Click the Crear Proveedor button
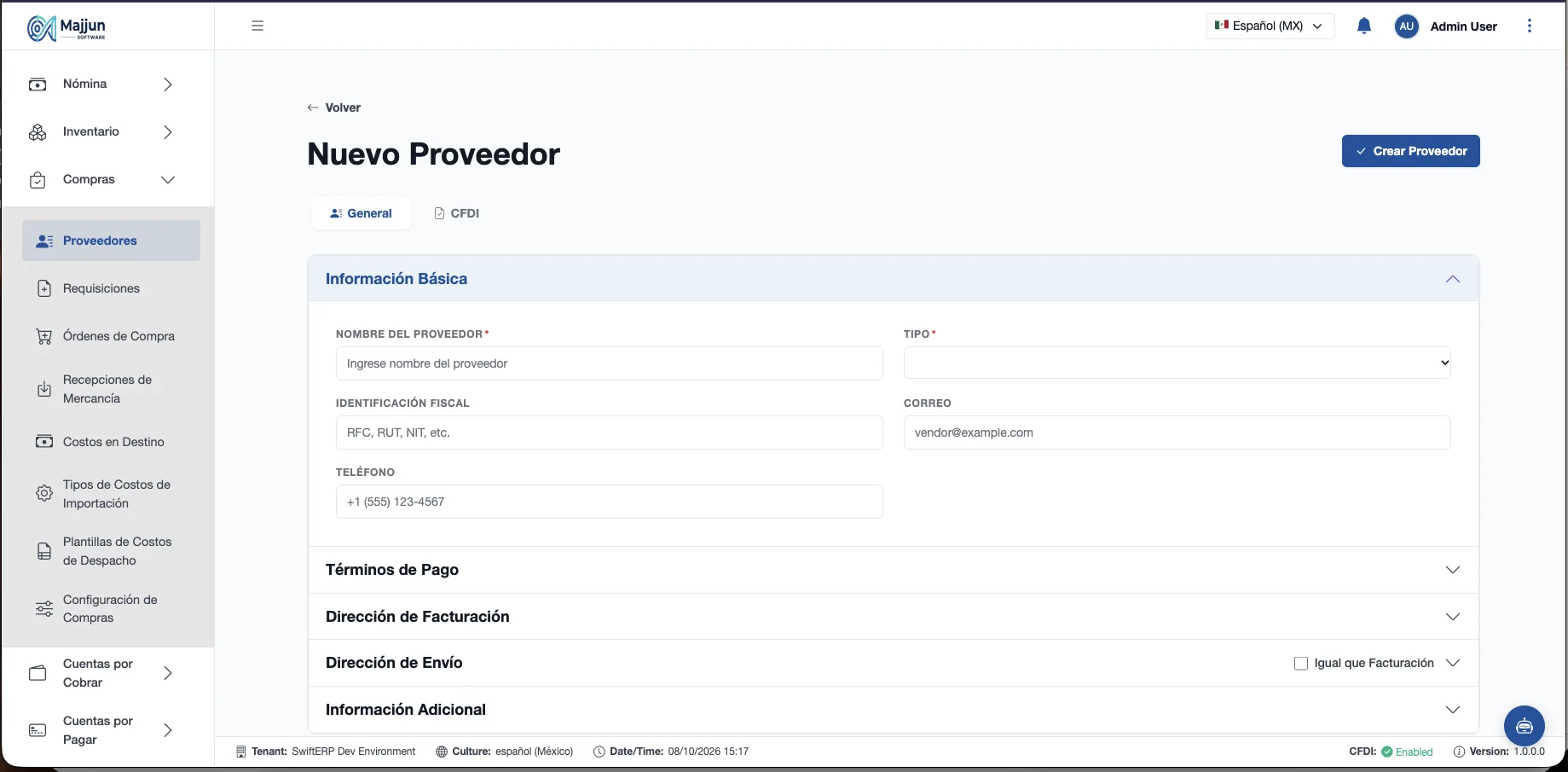Screen dimensions: 1568x772 [1411, 151]
